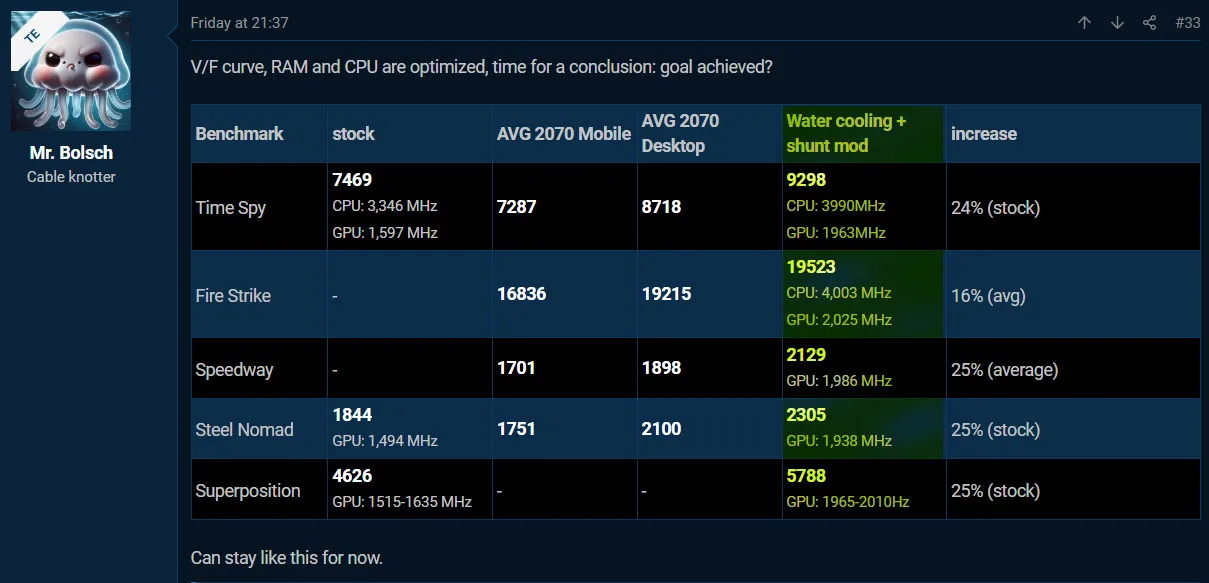
Task: Click the jellyfish avatar image
Action: tap(71, 71)
